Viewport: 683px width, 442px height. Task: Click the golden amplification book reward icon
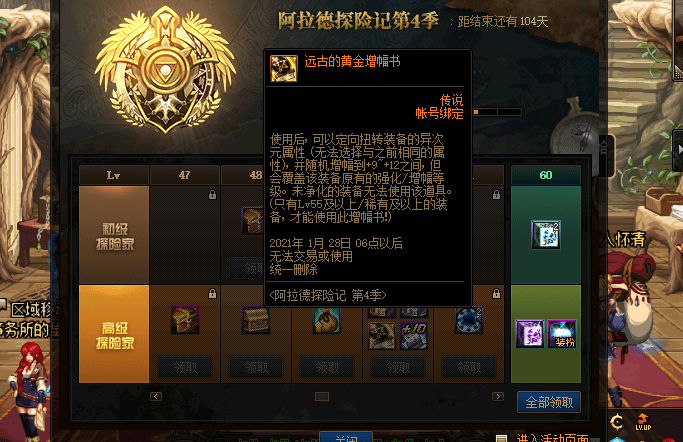click(x=382, y=336)
